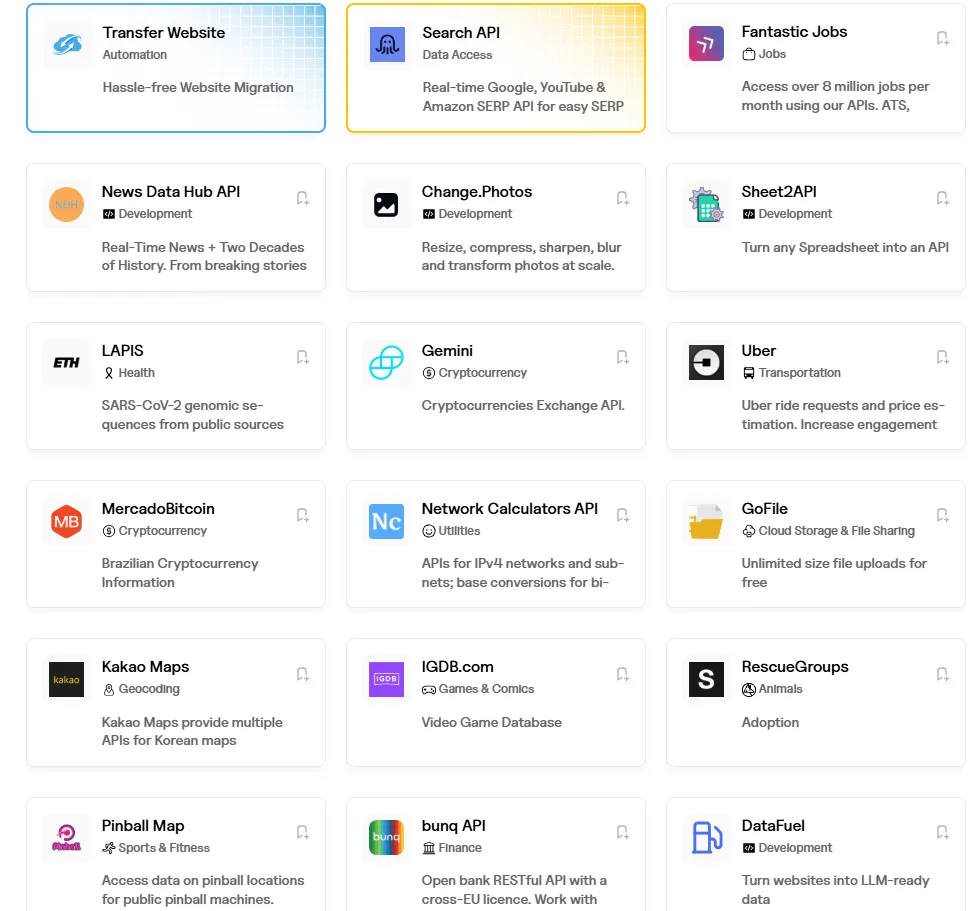The width and height of the screenshot is (978, 911).
Task: Open the Network Calculators API title
Action: tap(510, 508)
